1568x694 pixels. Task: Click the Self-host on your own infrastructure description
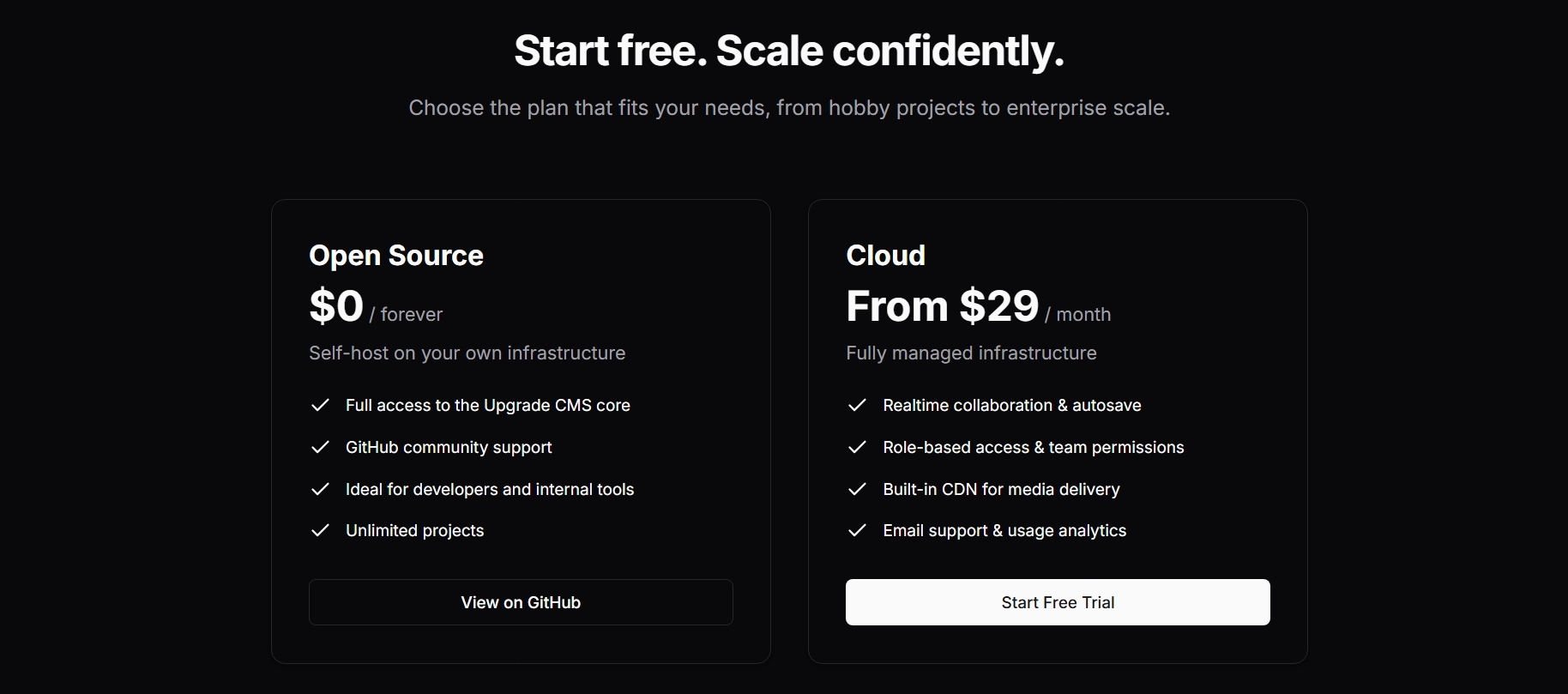click(467, 353)
